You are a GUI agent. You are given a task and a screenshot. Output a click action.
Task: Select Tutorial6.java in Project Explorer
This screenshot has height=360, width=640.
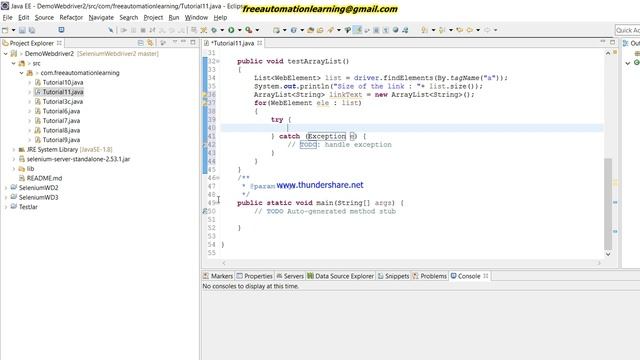61,111
